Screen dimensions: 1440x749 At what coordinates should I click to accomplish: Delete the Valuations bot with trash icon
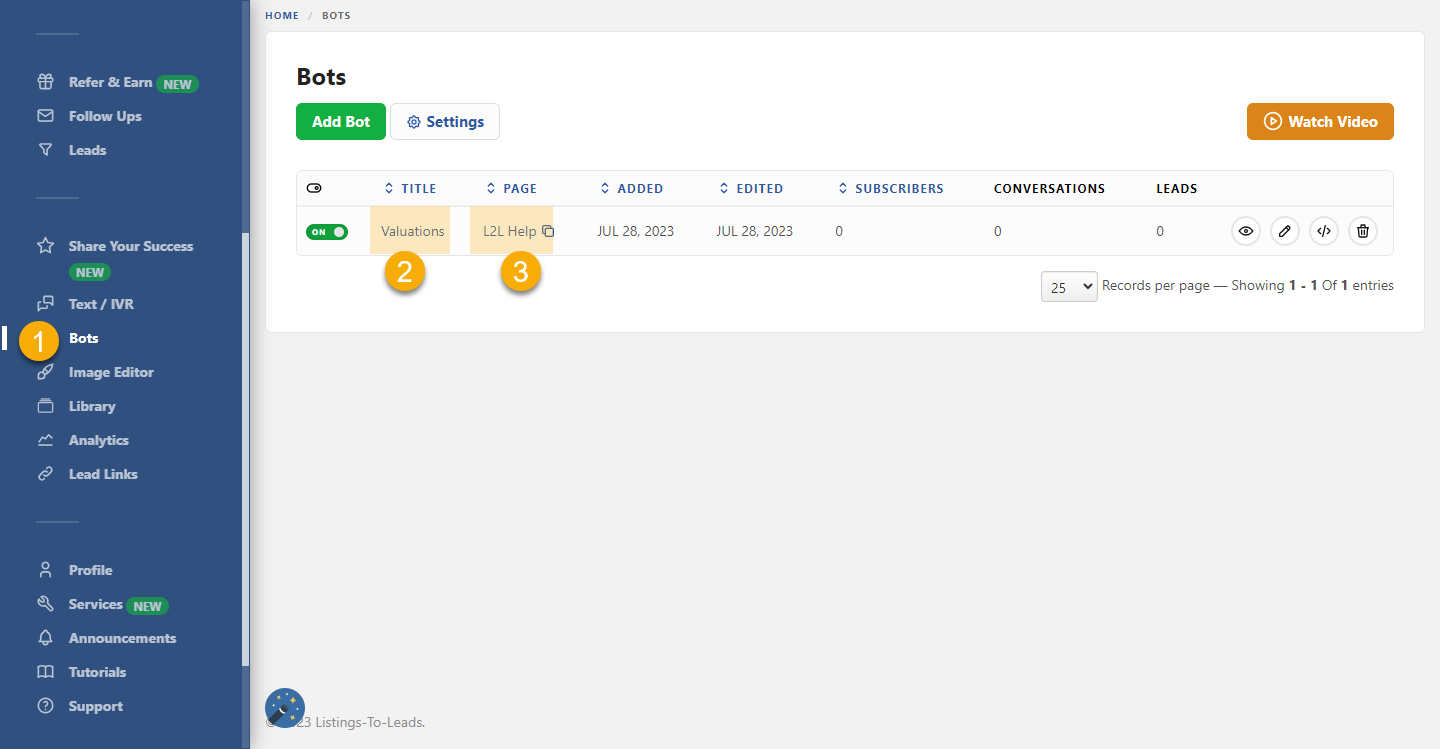pyautogui.click(x=1363, y=231)
